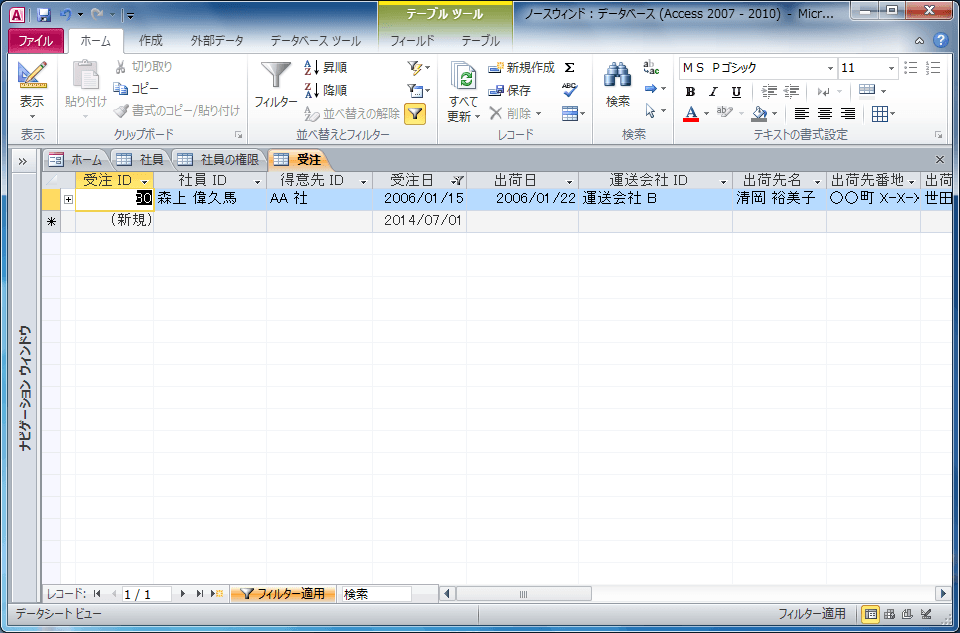Create new record from navigation bar
Screen dimensions: 960x633
[x=217, y=594]
